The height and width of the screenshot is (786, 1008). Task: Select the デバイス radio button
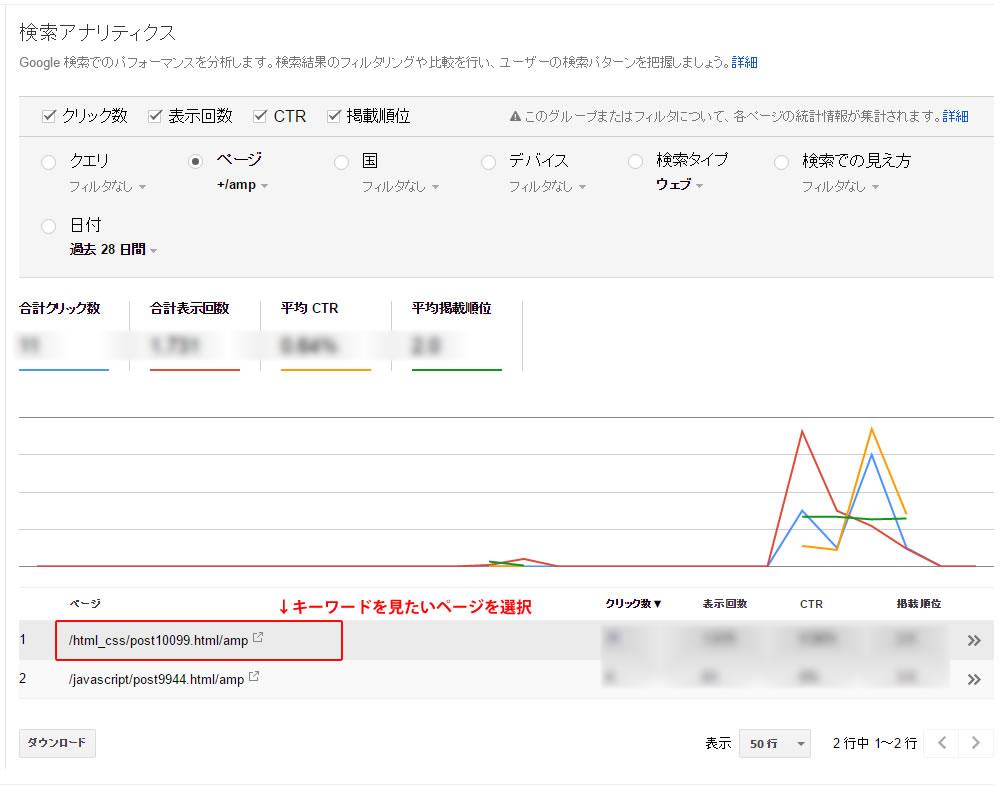pos(489,162)
